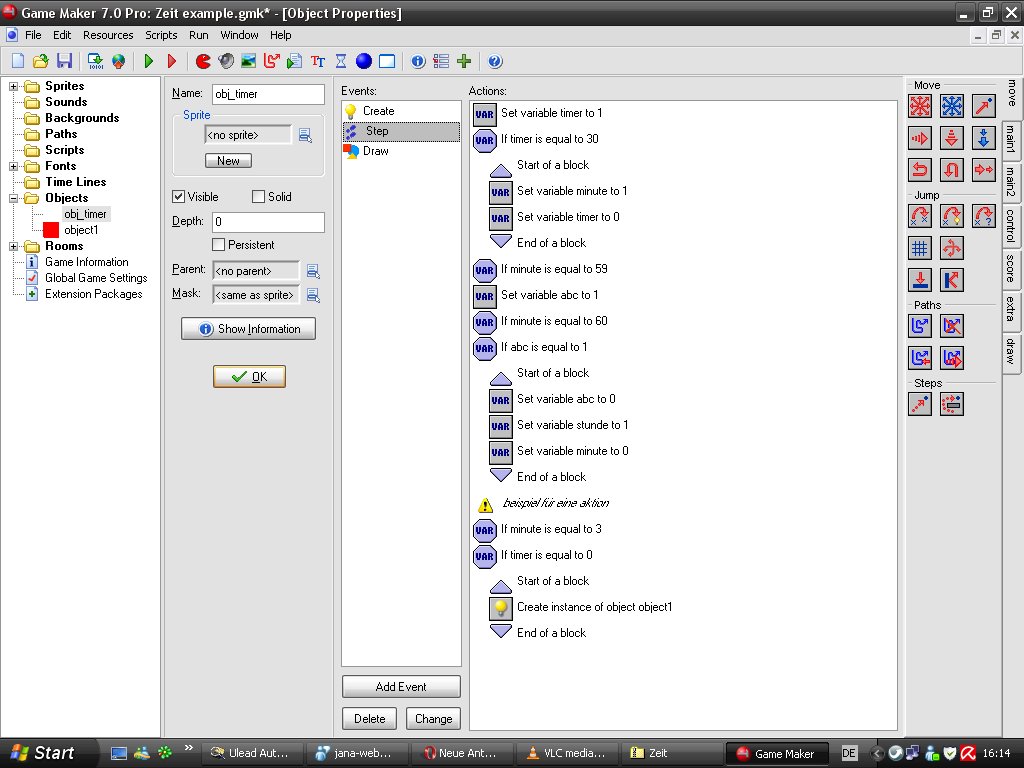1024x768 pixels.
Task: Click the object Name input field
Action: click(x=268, y=94)
